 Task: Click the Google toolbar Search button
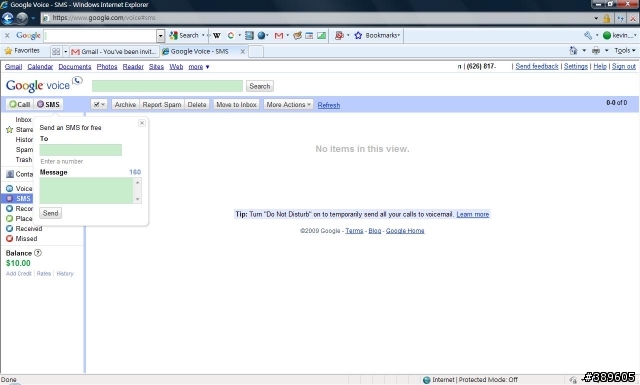click(x=184, y=36)
